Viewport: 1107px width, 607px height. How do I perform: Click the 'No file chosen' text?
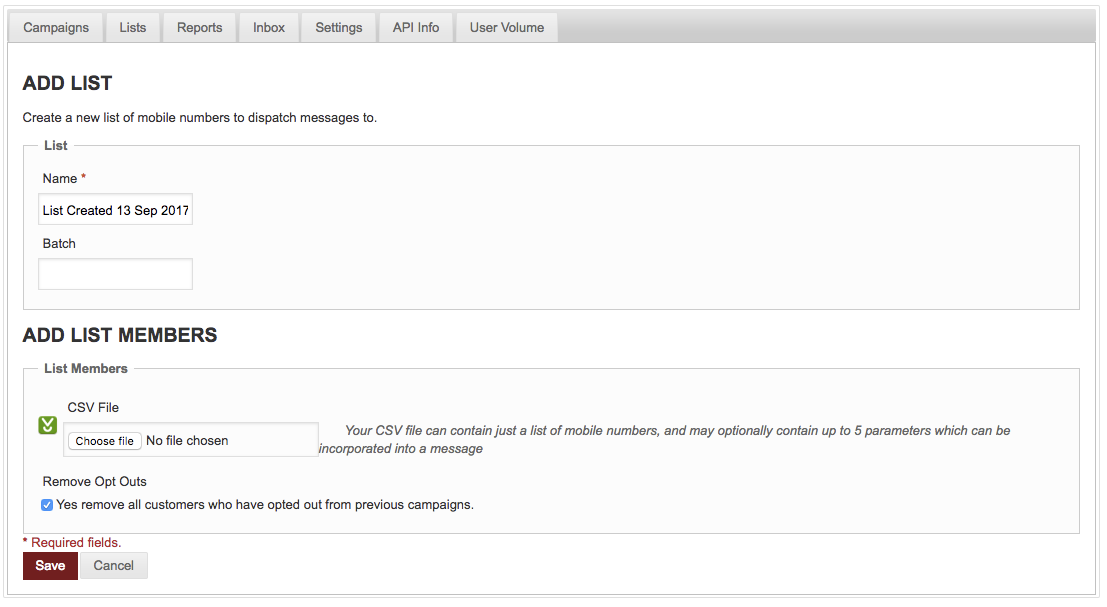187,441
